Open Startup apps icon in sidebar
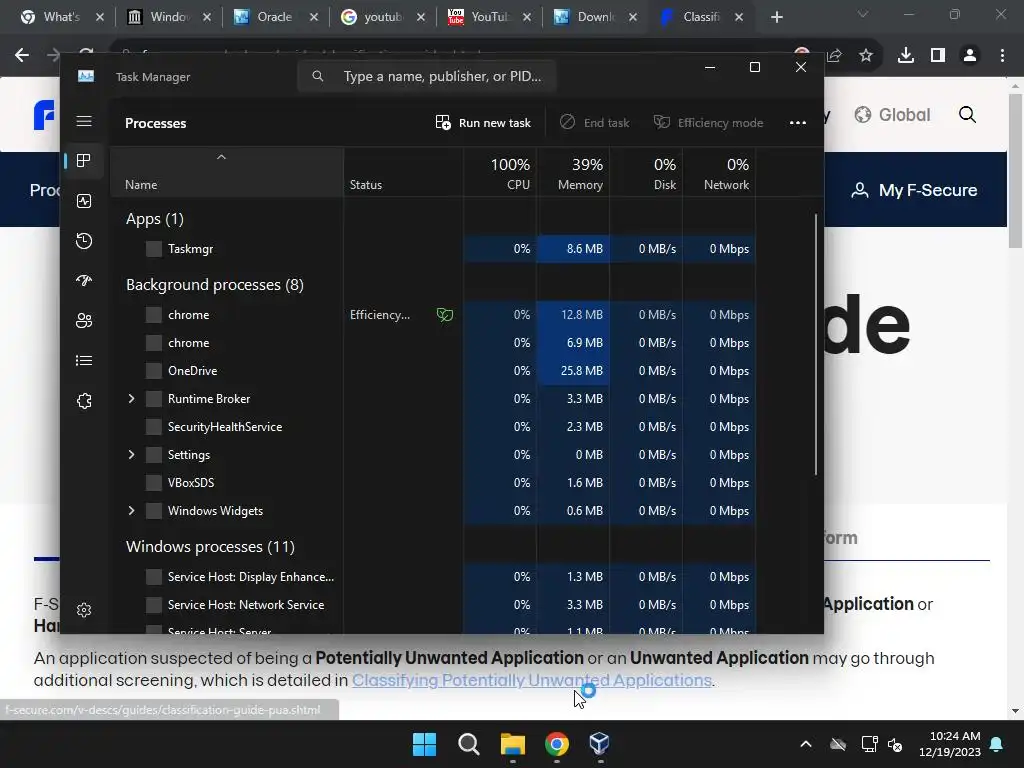The image size is (1024, 768). tap(84, 281)
